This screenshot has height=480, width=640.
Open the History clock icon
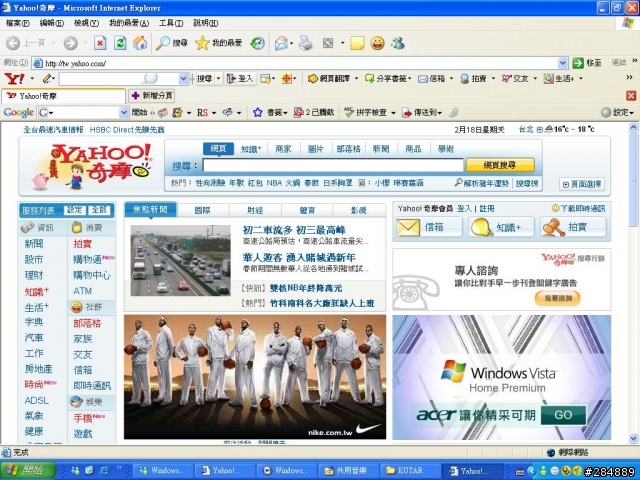(x=258, y=43)
